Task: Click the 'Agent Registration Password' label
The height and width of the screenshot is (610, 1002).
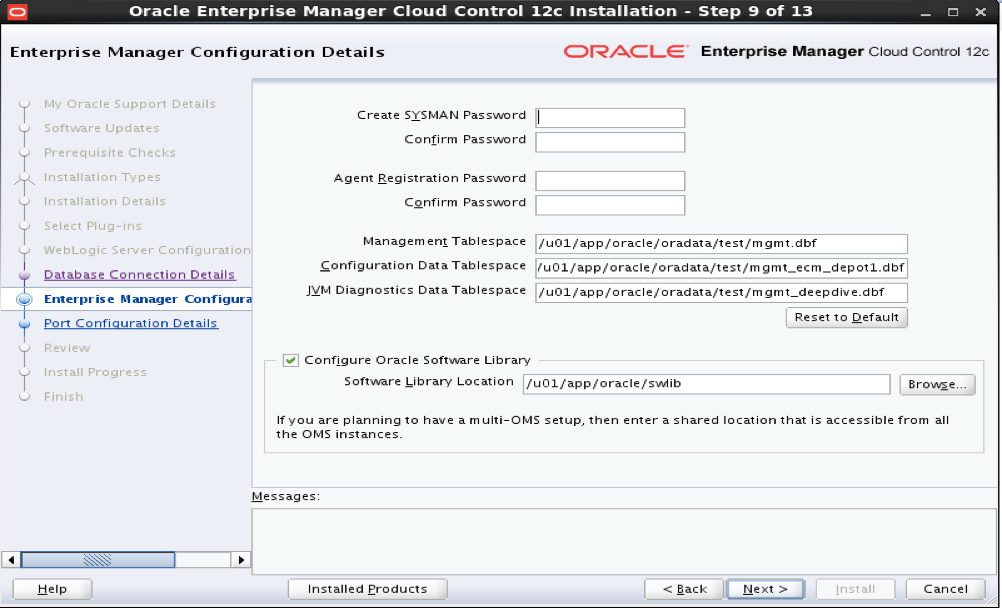Action: coord(430,178)
